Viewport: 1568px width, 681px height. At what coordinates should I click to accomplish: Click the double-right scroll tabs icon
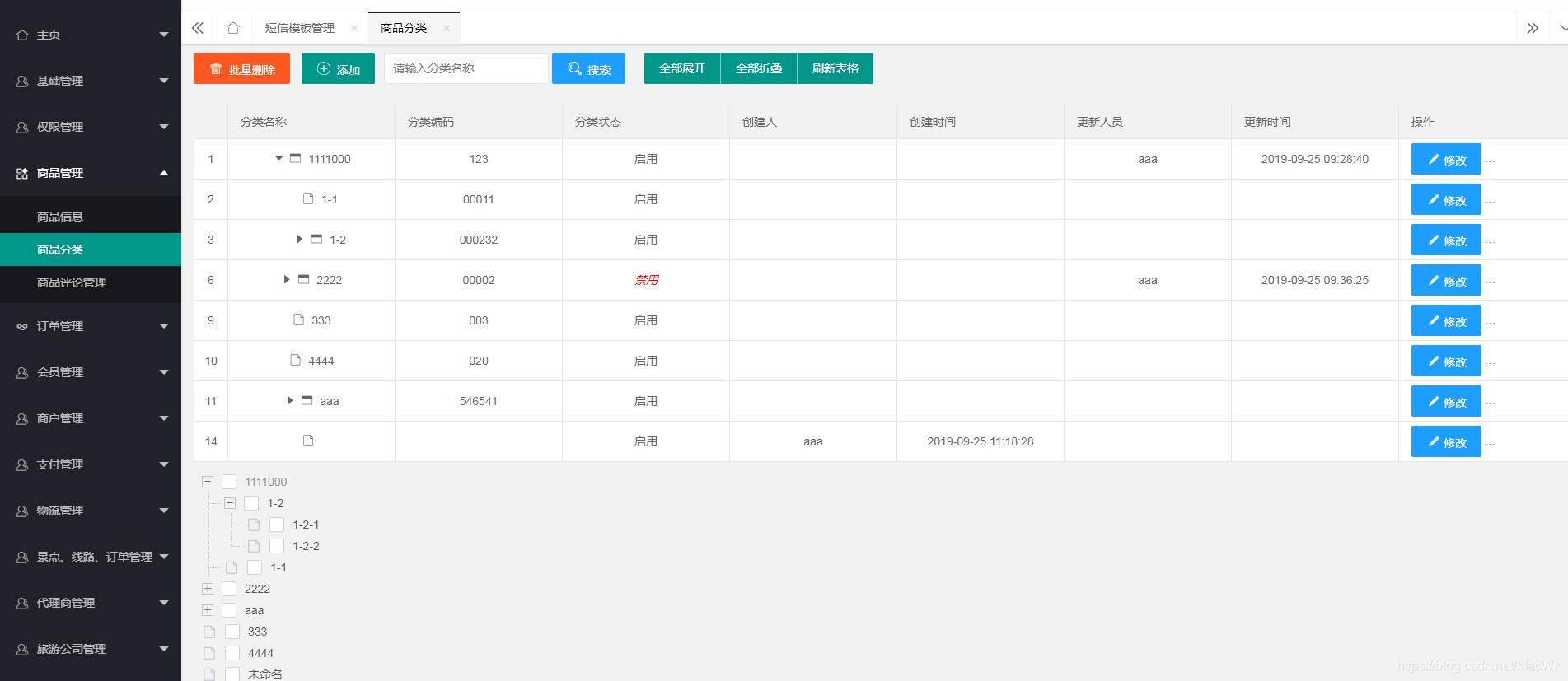tap(1533, 28)
